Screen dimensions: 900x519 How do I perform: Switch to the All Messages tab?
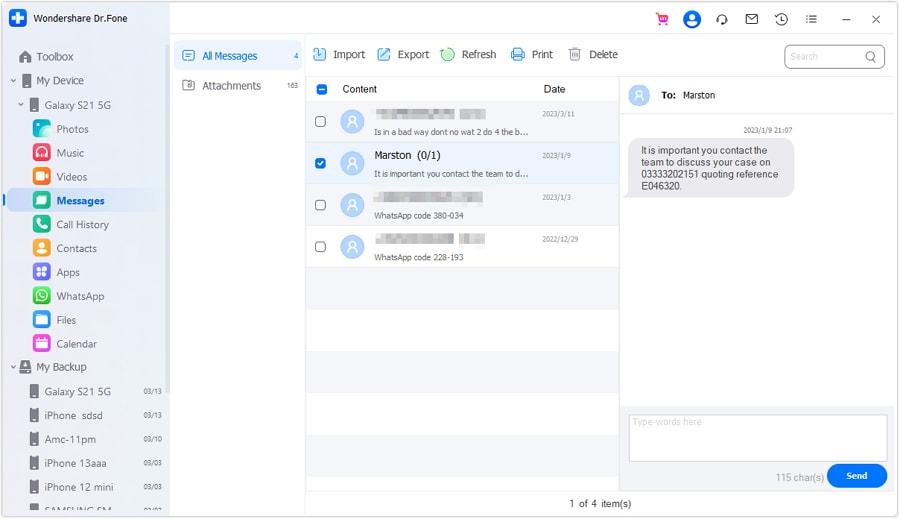pyautogui.click(x=238, y=56)
